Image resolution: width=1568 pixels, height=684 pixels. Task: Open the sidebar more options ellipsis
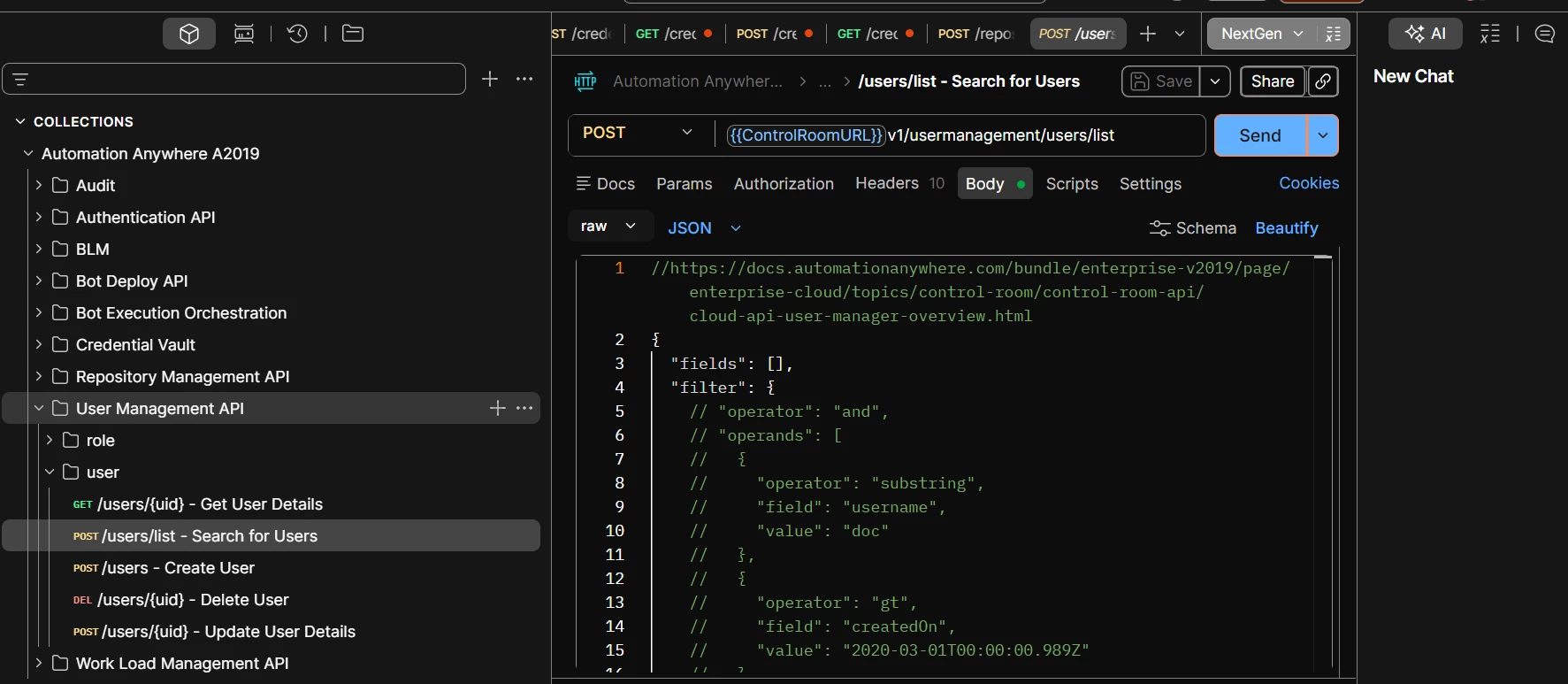[524, 79]
